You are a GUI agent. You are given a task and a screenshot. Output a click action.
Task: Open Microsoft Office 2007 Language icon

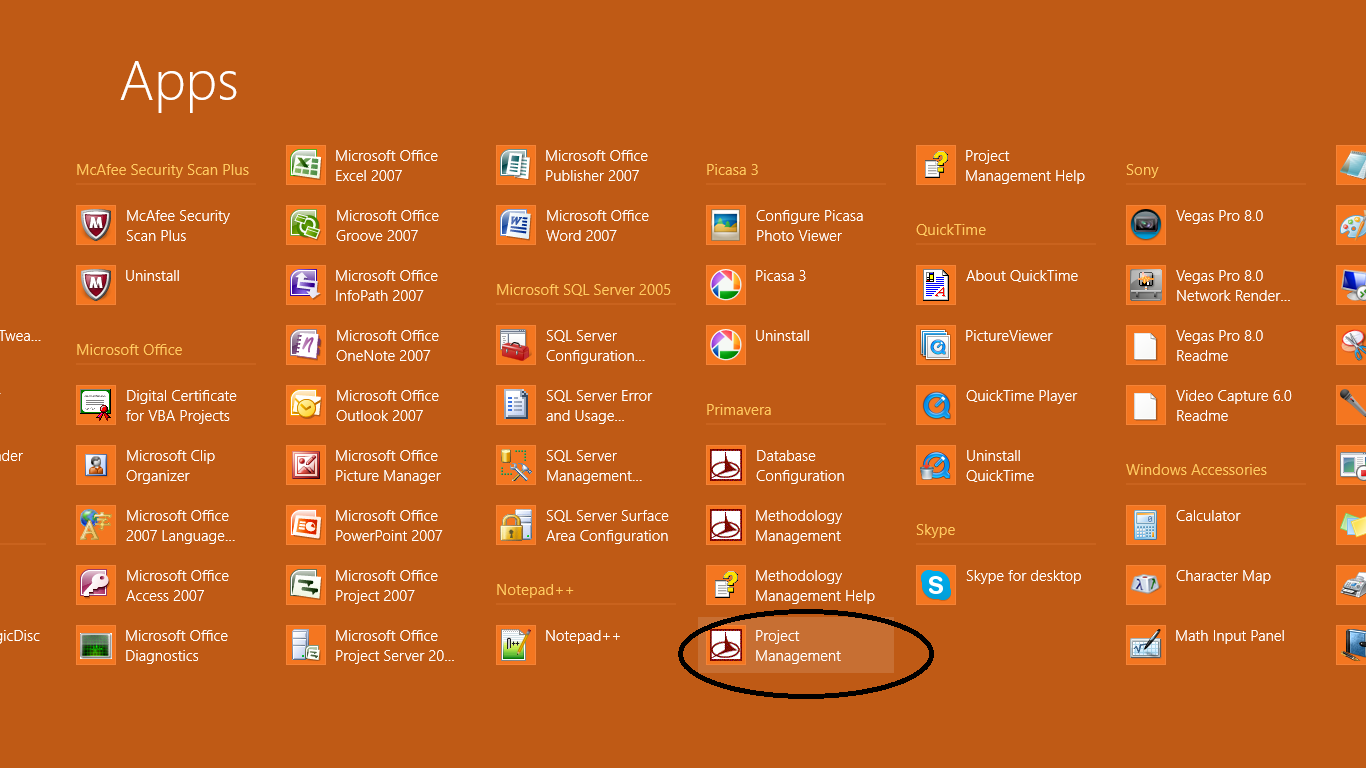coord(96,525)
